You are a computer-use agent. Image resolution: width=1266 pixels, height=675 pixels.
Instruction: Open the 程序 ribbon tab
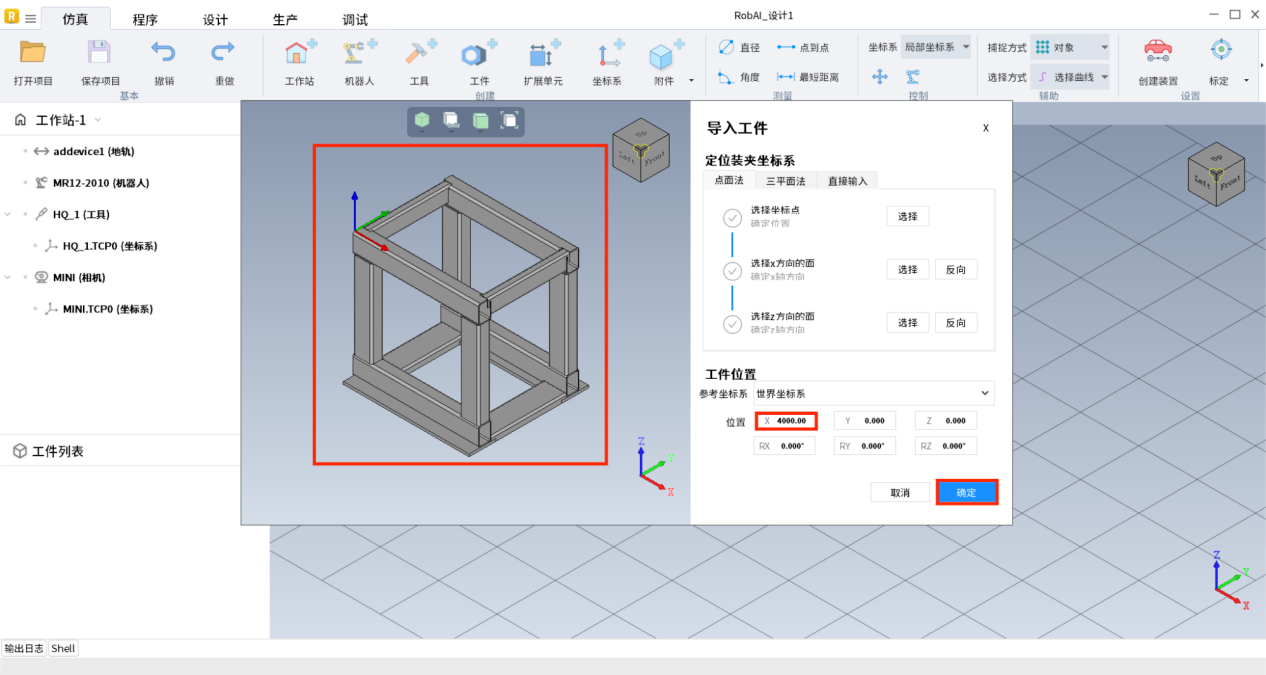[x=145, y=20]
